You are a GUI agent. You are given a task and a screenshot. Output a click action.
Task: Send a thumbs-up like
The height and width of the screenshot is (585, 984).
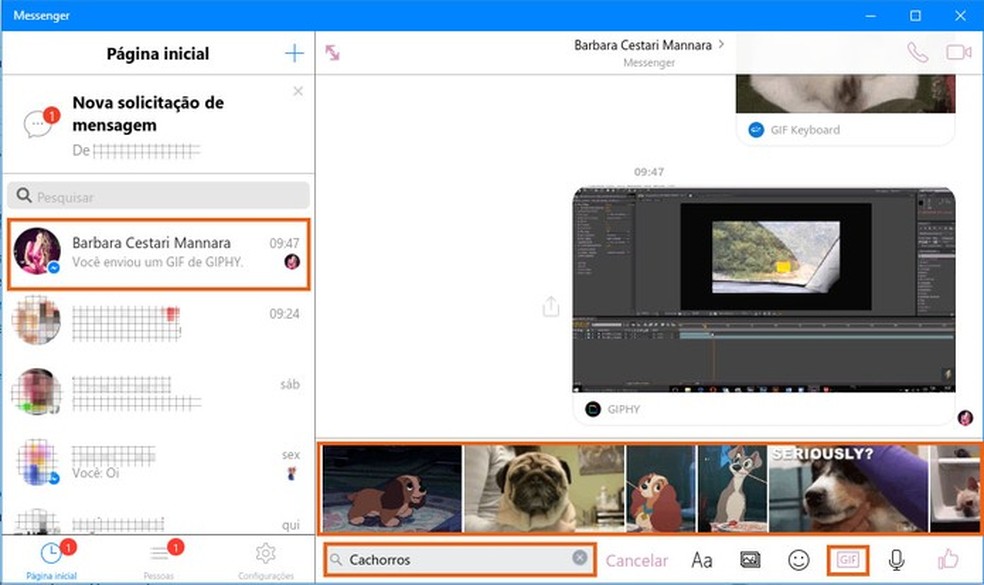tap(947, 560)
